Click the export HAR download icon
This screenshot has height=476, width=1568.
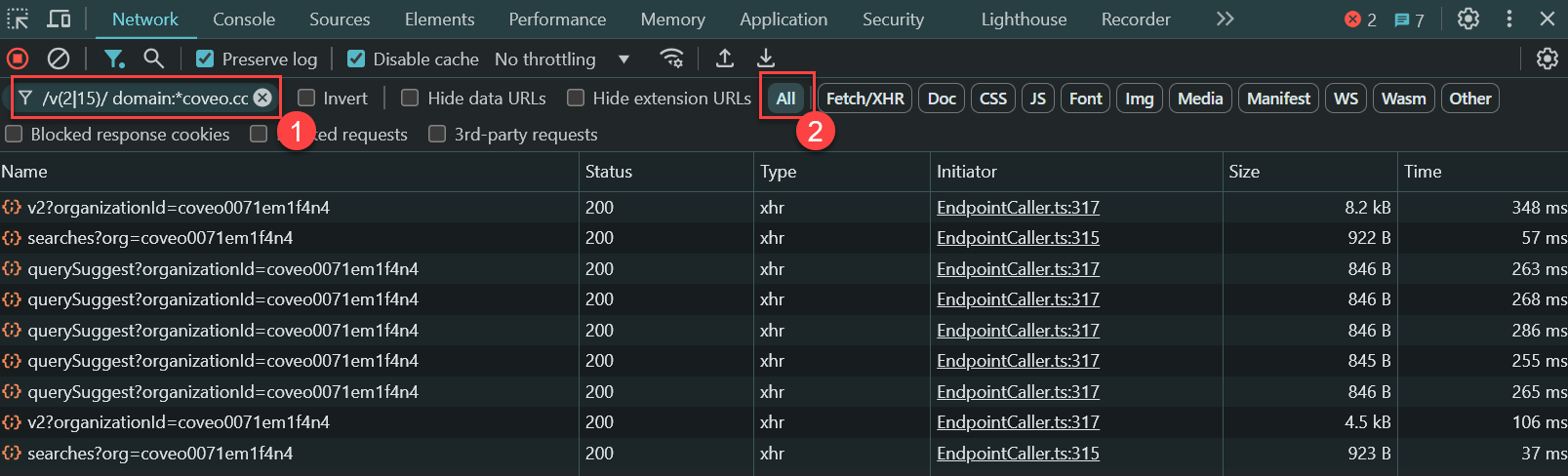pyautogui.click(x=766, y=59)
